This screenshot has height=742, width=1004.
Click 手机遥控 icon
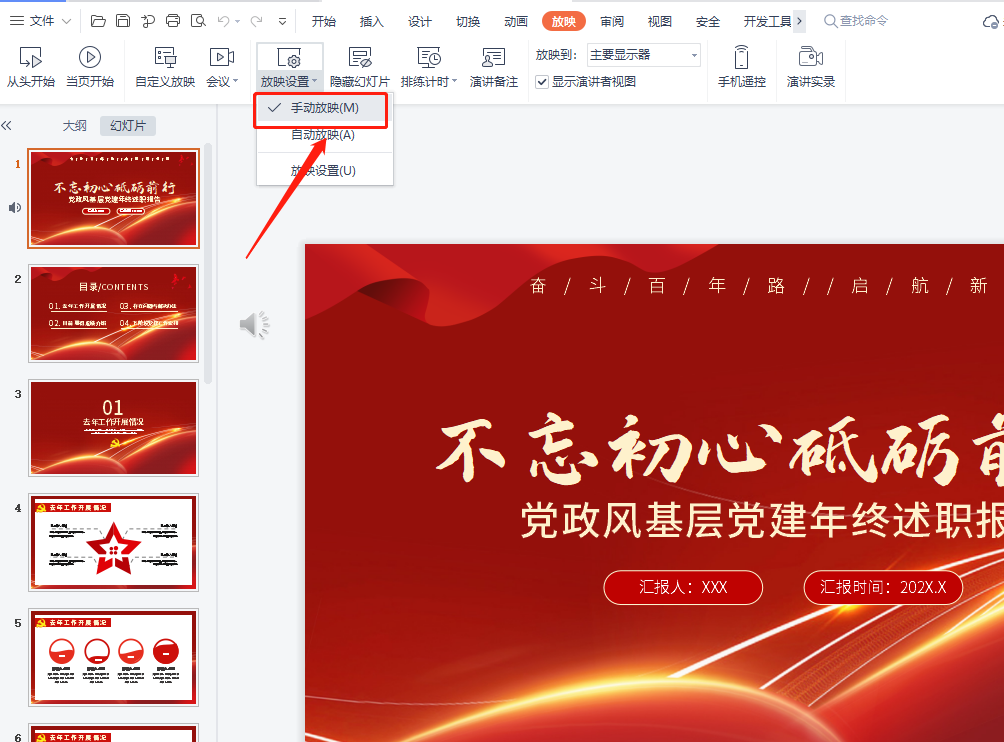(x=741, y=58)
